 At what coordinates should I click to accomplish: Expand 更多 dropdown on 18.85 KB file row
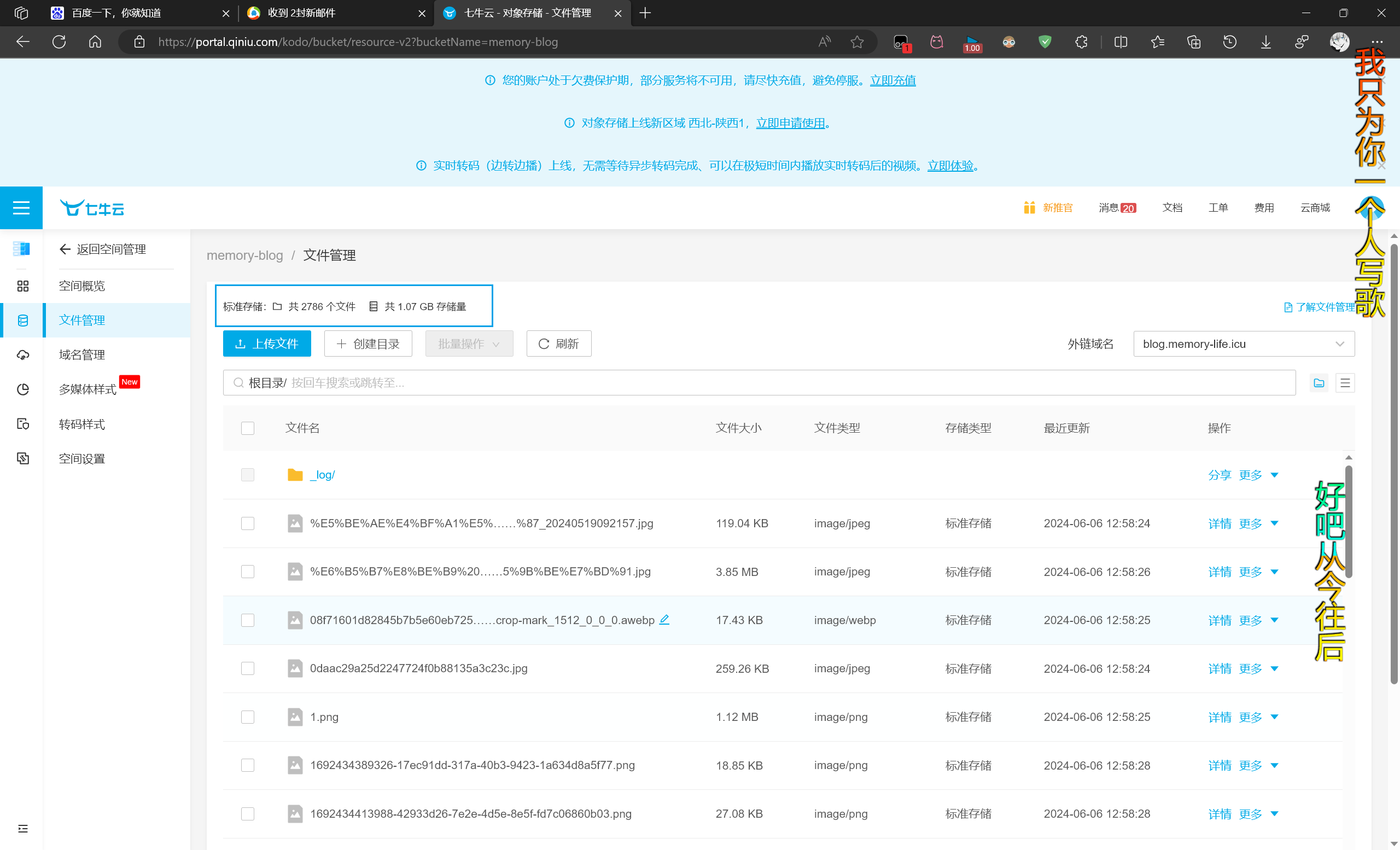1258,765
